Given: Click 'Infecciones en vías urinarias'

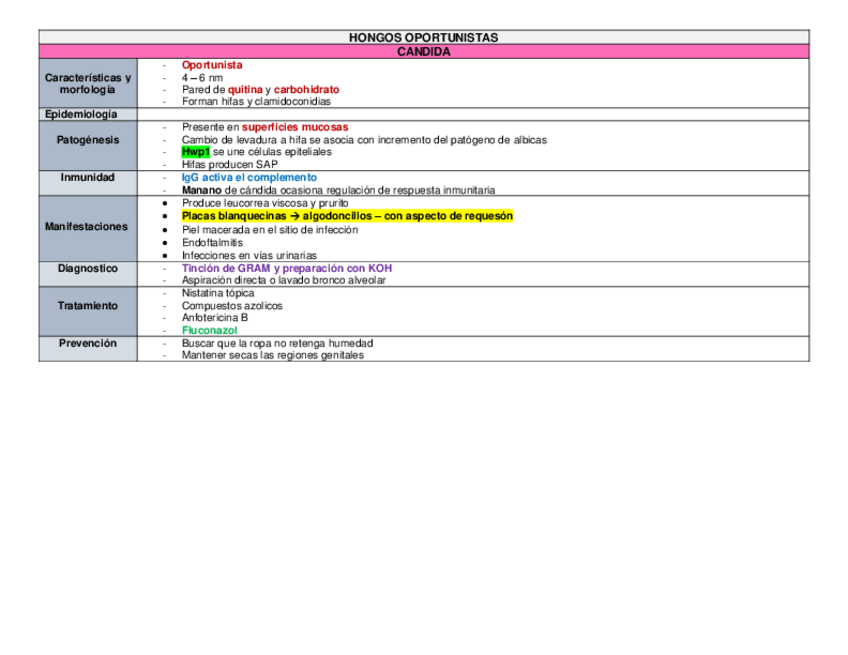Looking at the screenshot, I should coord(249,255).
